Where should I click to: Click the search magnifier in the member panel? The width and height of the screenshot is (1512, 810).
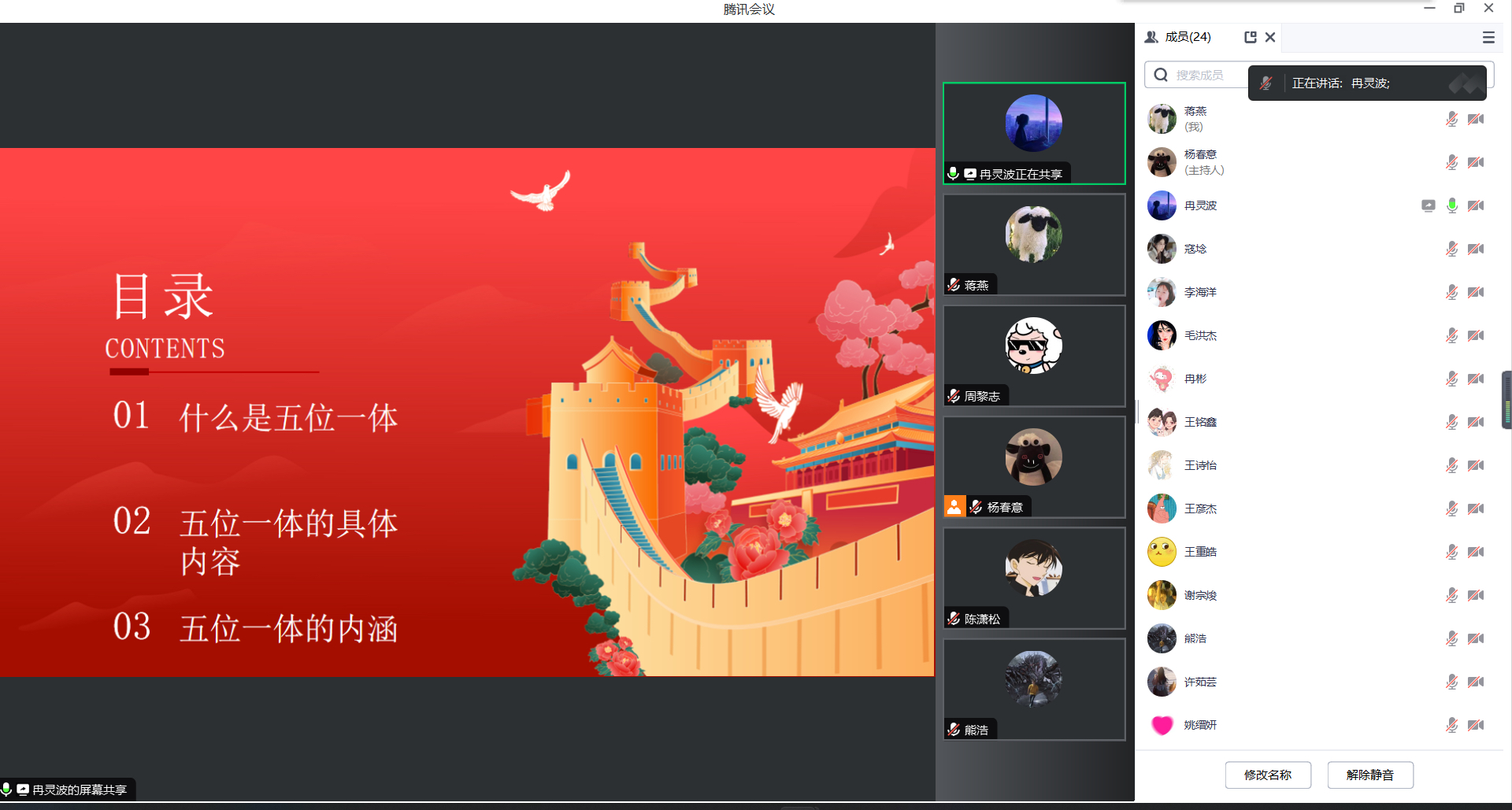(x=1161, y=74)
